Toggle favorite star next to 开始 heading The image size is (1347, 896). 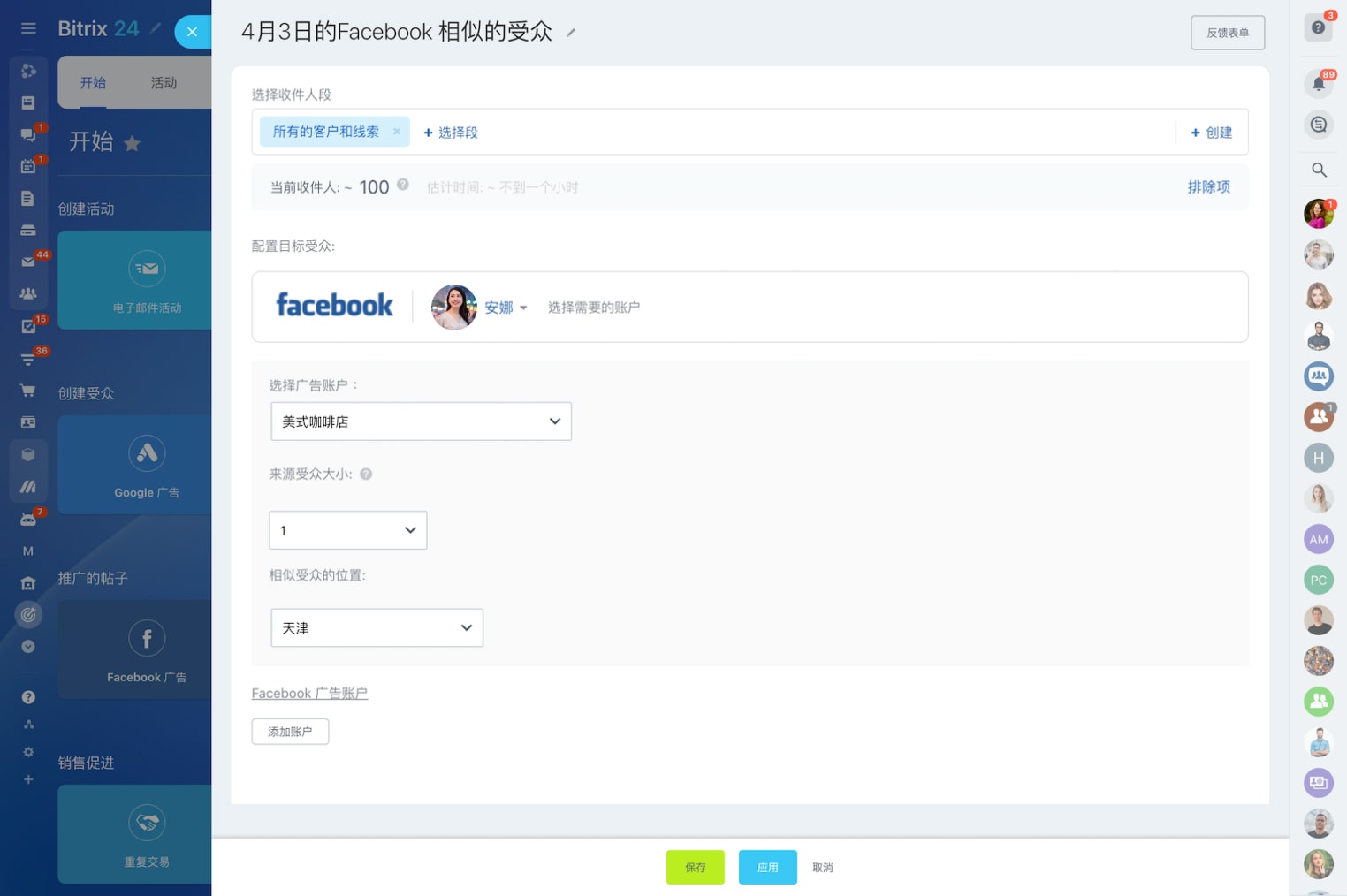(132, 143)
